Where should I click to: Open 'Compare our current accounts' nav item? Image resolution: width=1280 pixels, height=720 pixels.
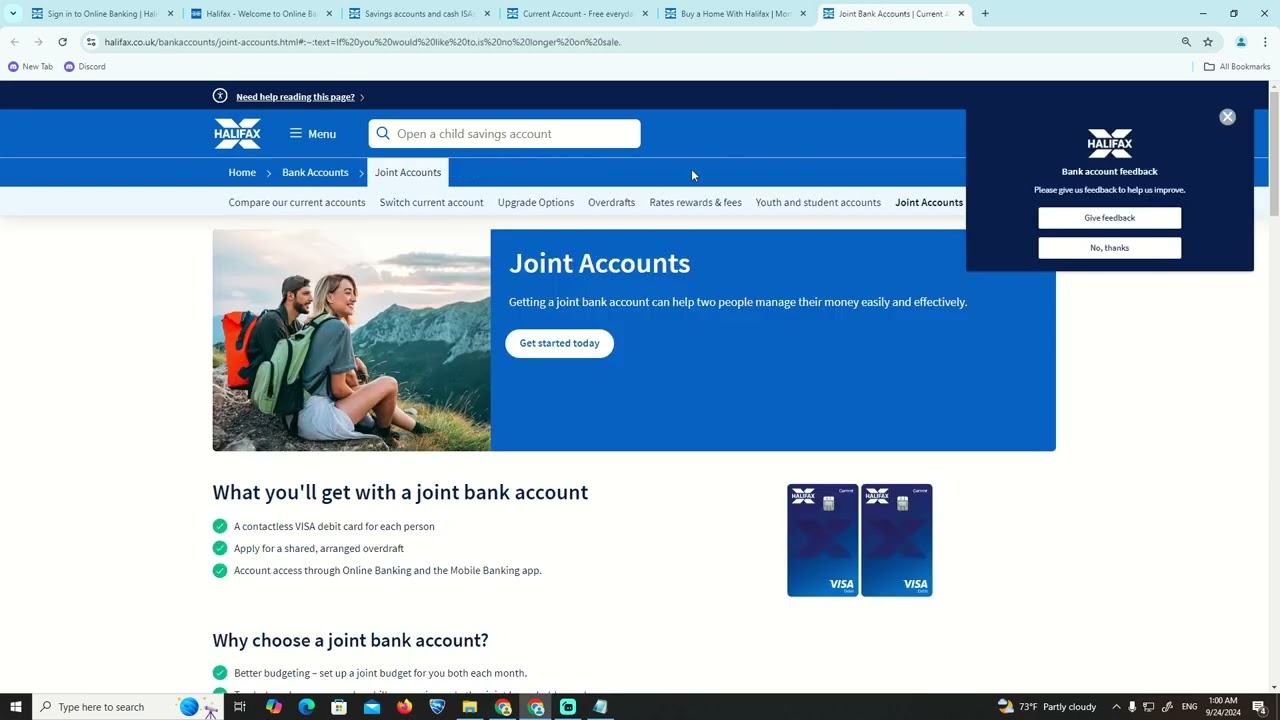click(297, 202)
